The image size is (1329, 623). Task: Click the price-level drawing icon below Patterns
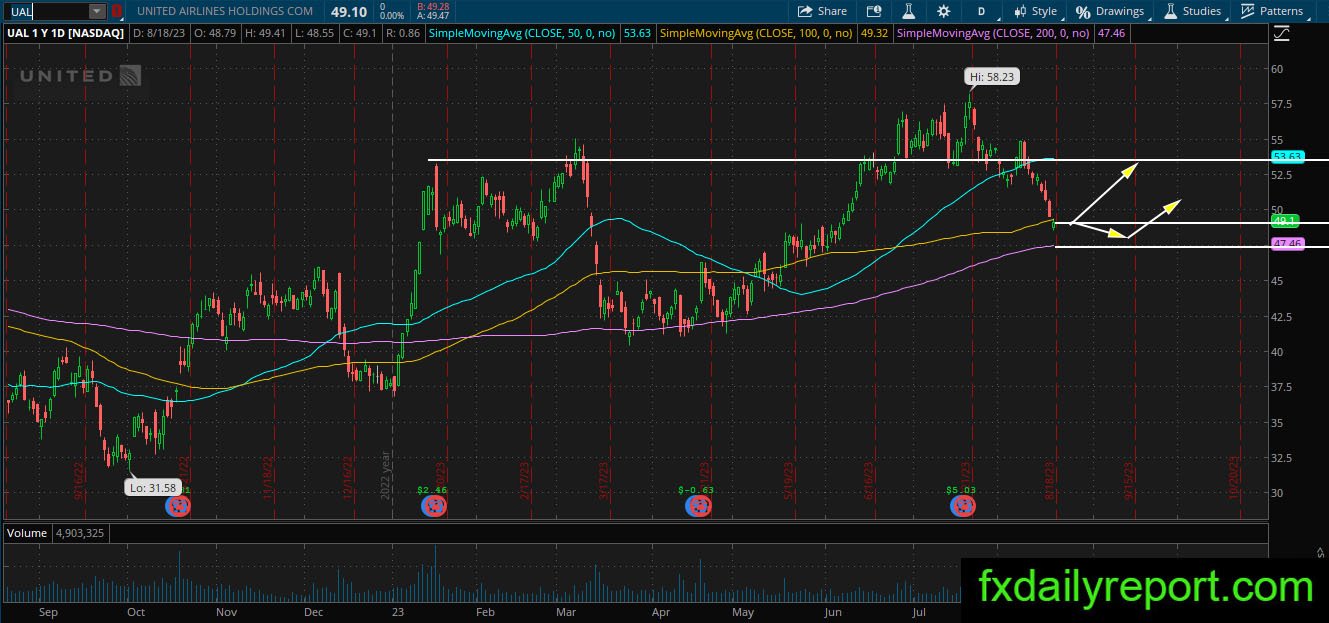click(x=1283, y=33)
